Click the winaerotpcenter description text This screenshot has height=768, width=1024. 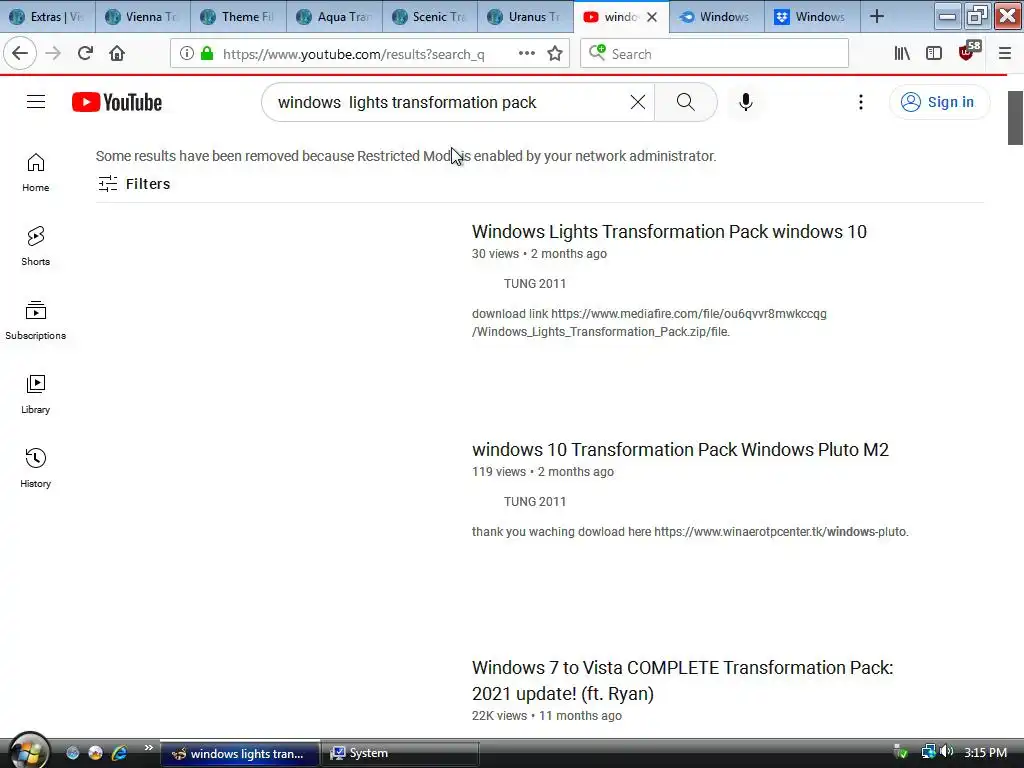pyautogui.click(x=690, y=532)
